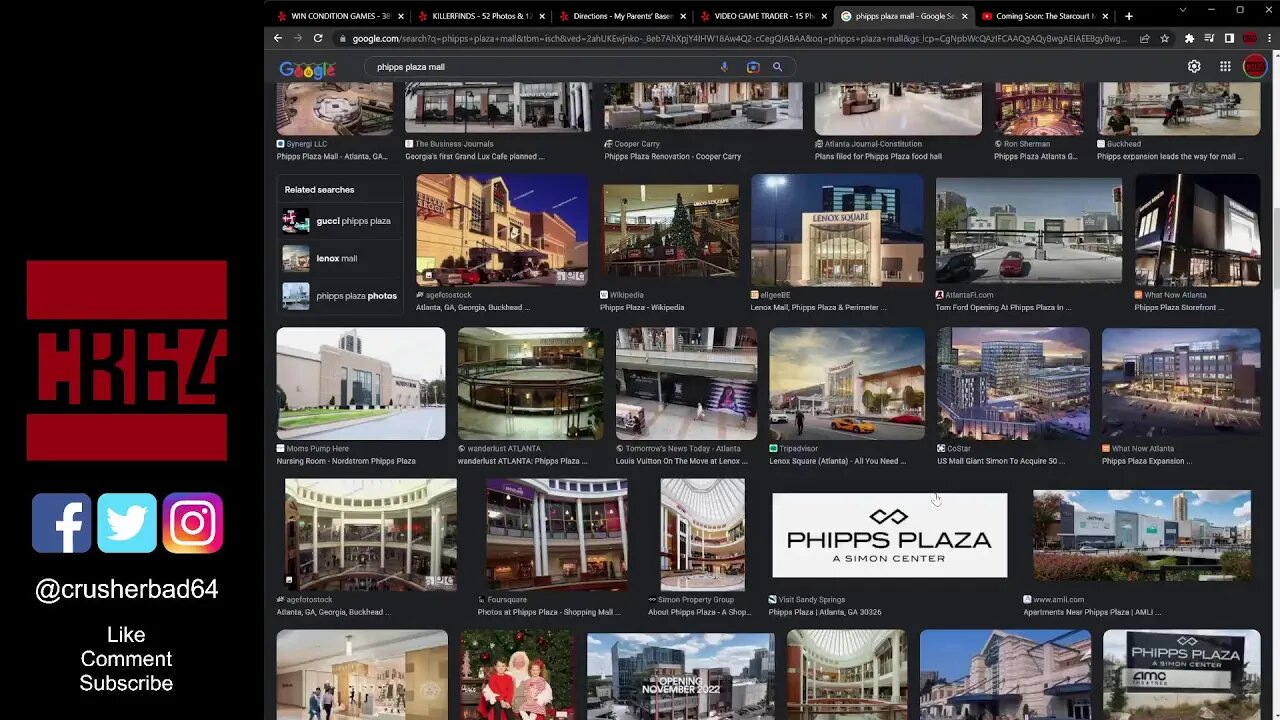Open the What Now Atlanta Phipps Plaza Expansion thumbnail
The image size is (1280, 720).
[x=1181, y=383]
